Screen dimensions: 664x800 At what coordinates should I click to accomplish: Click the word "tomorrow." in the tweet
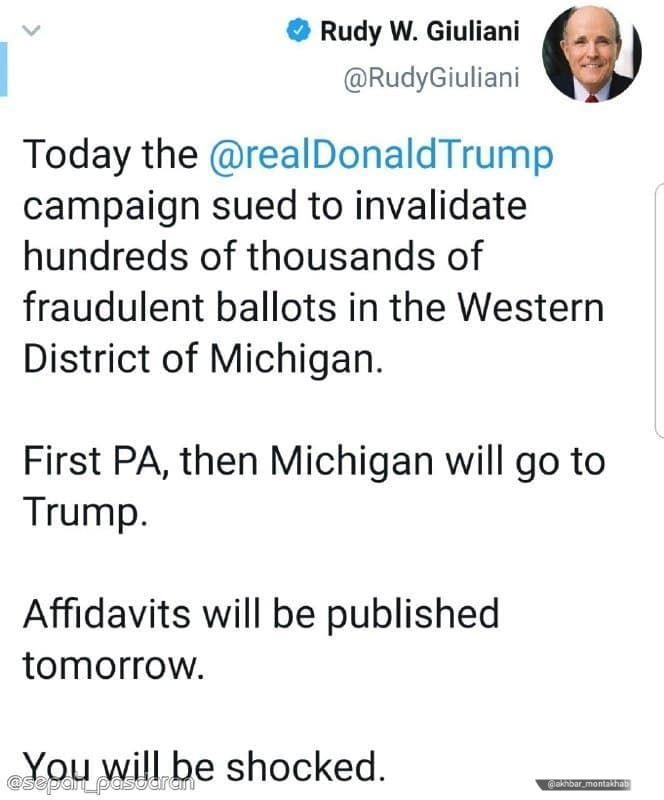tap(113, 664)
